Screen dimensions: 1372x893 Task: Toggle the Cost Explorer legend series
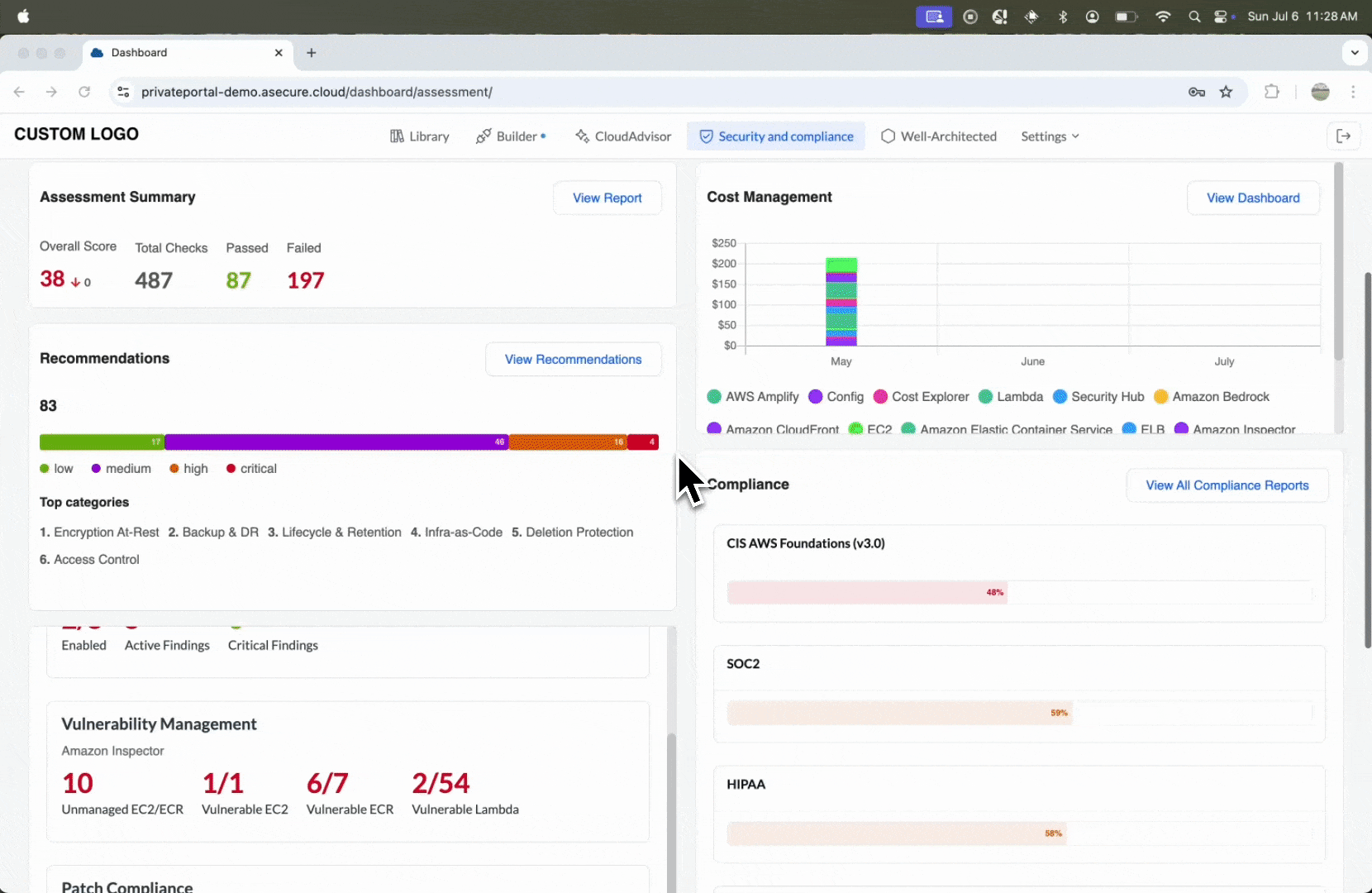(x=921, y=397)
